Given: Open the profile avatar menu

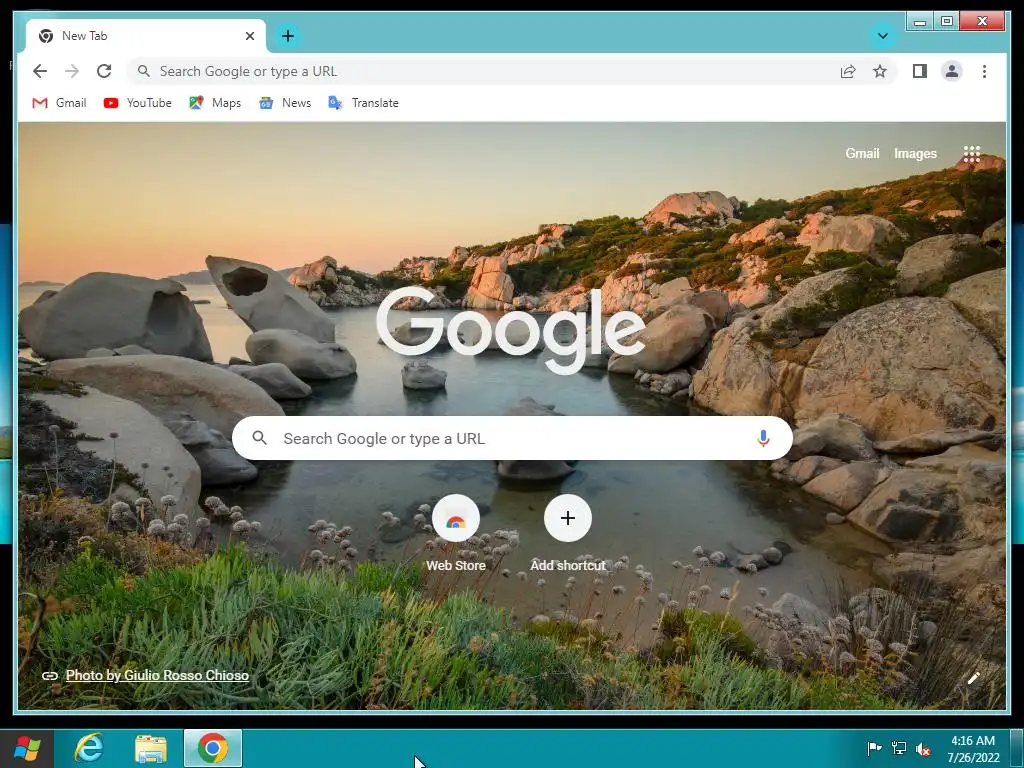Looking at the screenshot, I should [x=952, y=71].
